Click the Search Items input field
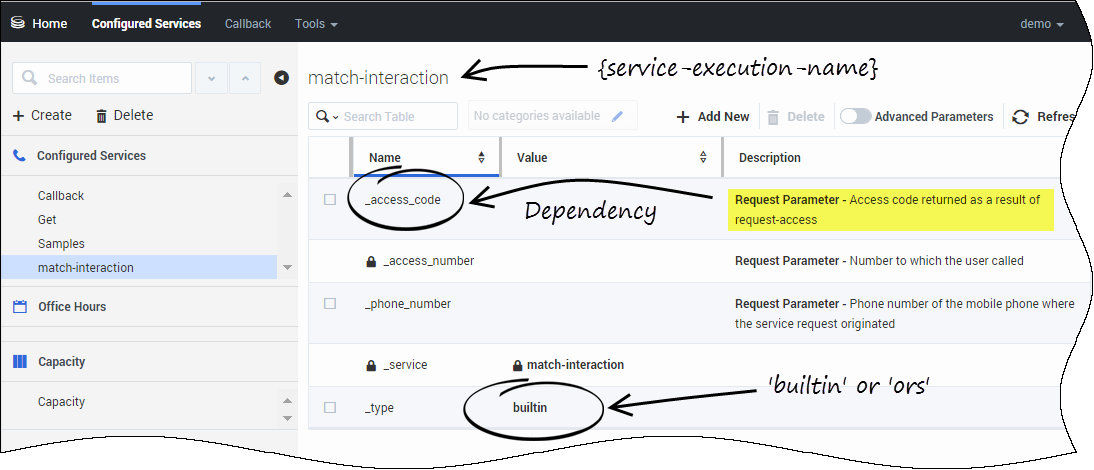This screenshot has width=1094, height=470. tap(112, 78)
